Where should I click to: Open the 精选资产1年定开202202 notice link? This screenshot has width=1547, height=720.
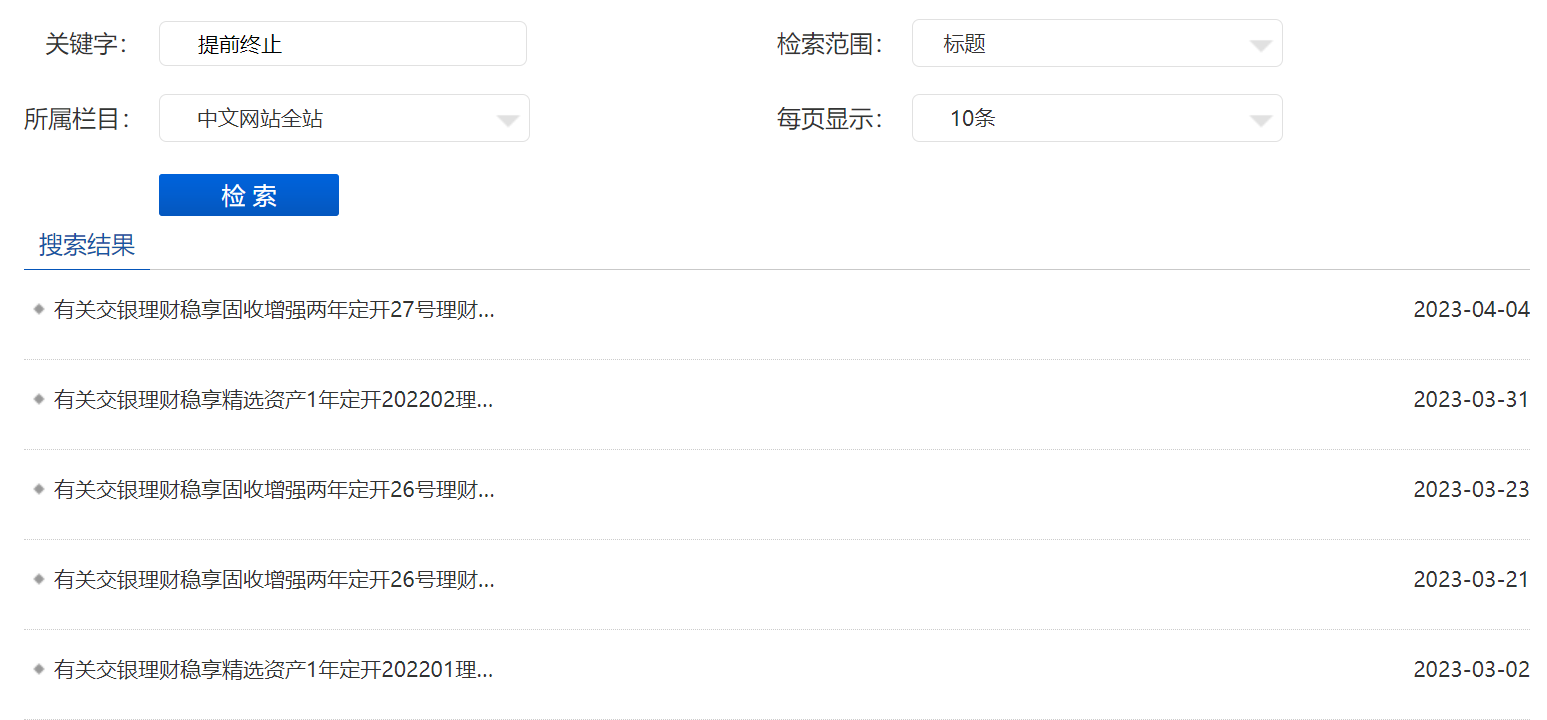coord(274,400)
